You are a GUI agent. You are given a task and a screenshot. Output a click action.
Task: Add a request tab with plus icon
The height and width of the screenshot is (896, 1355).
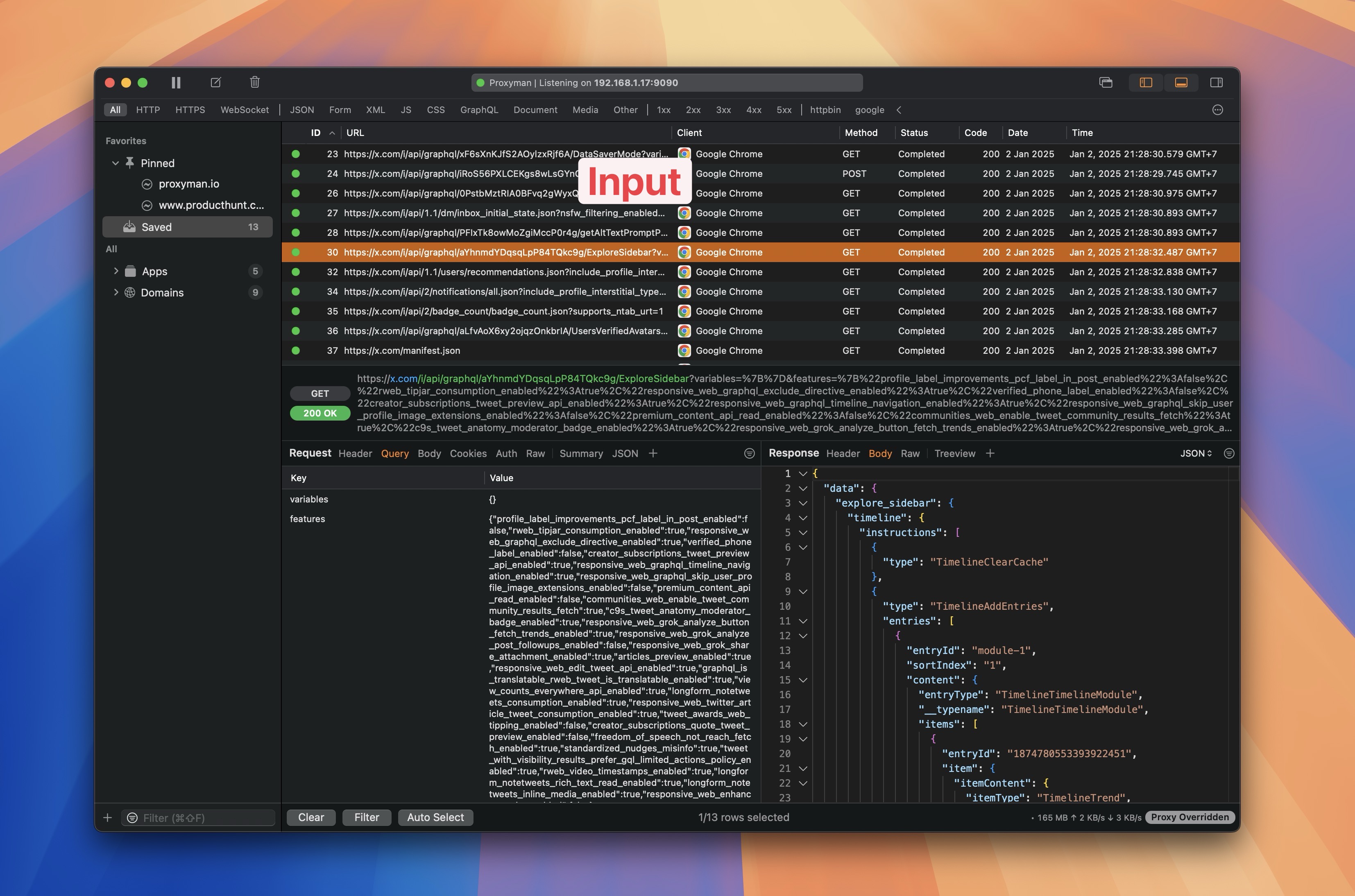[653, 453]
